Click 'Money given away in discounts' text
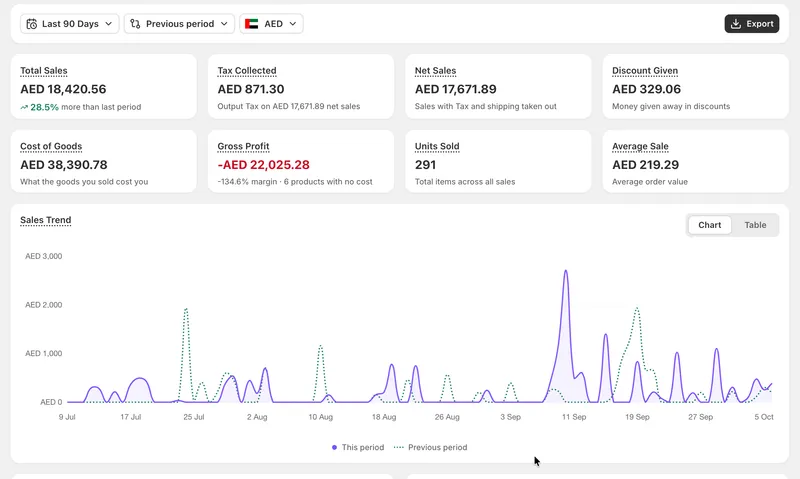800x479 pixels. pyautogui.click(x=671, y=107)
